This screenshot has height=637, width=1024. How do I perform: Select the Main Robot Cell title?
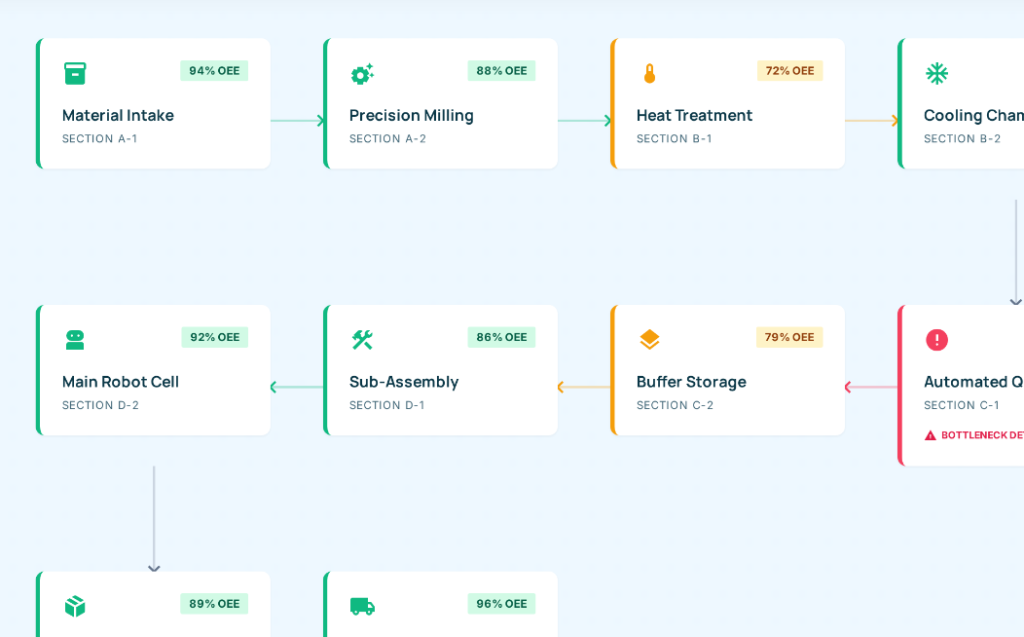120,382
